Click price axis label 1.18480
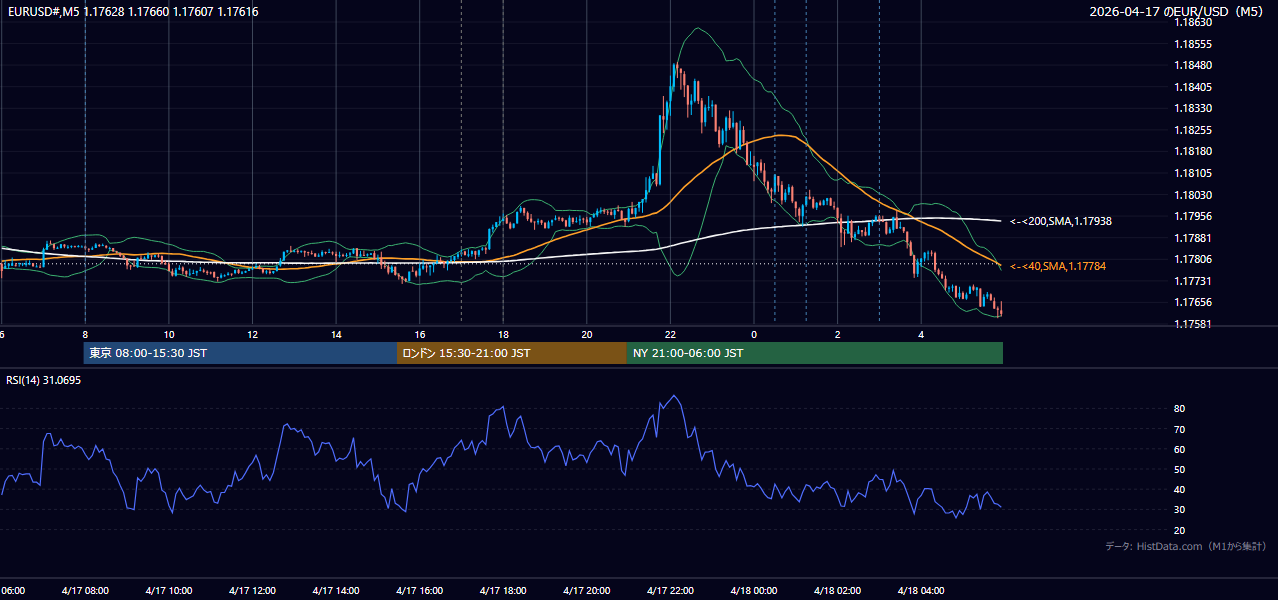This screenshot has width=1278, height=600. (1193, 65)
